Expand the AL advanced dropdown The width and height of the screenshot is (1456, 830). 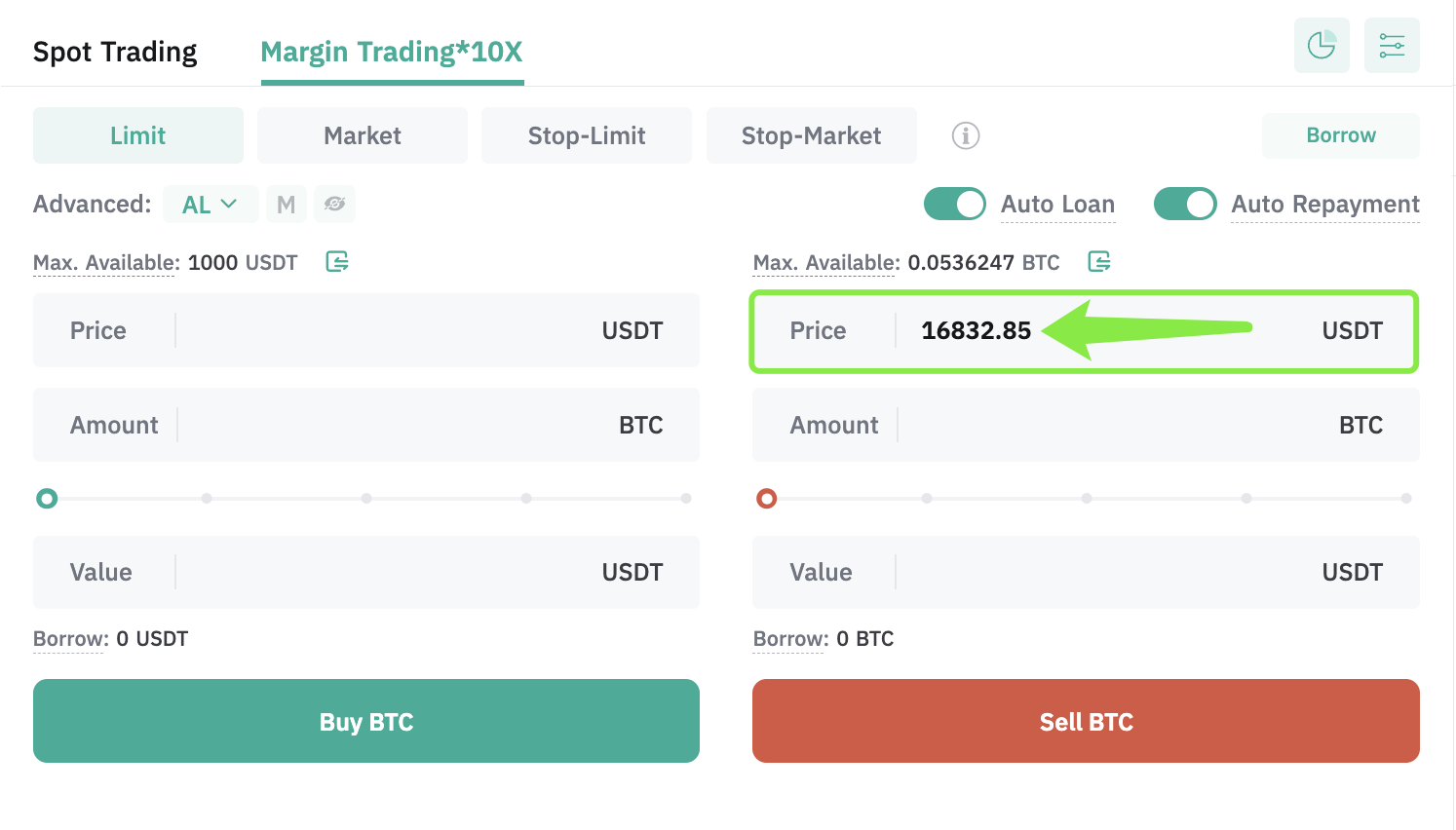pos(211,205)
